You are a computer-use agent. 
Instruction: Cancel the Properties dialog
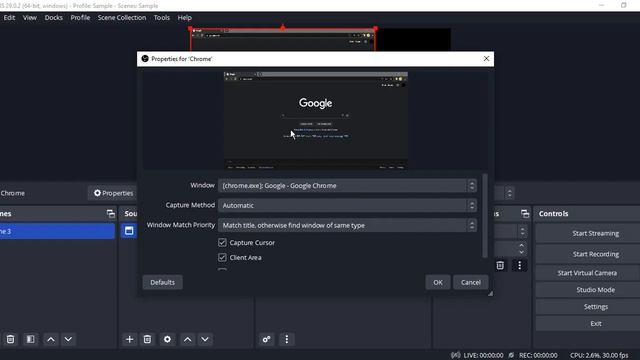[x=471, y=282]
